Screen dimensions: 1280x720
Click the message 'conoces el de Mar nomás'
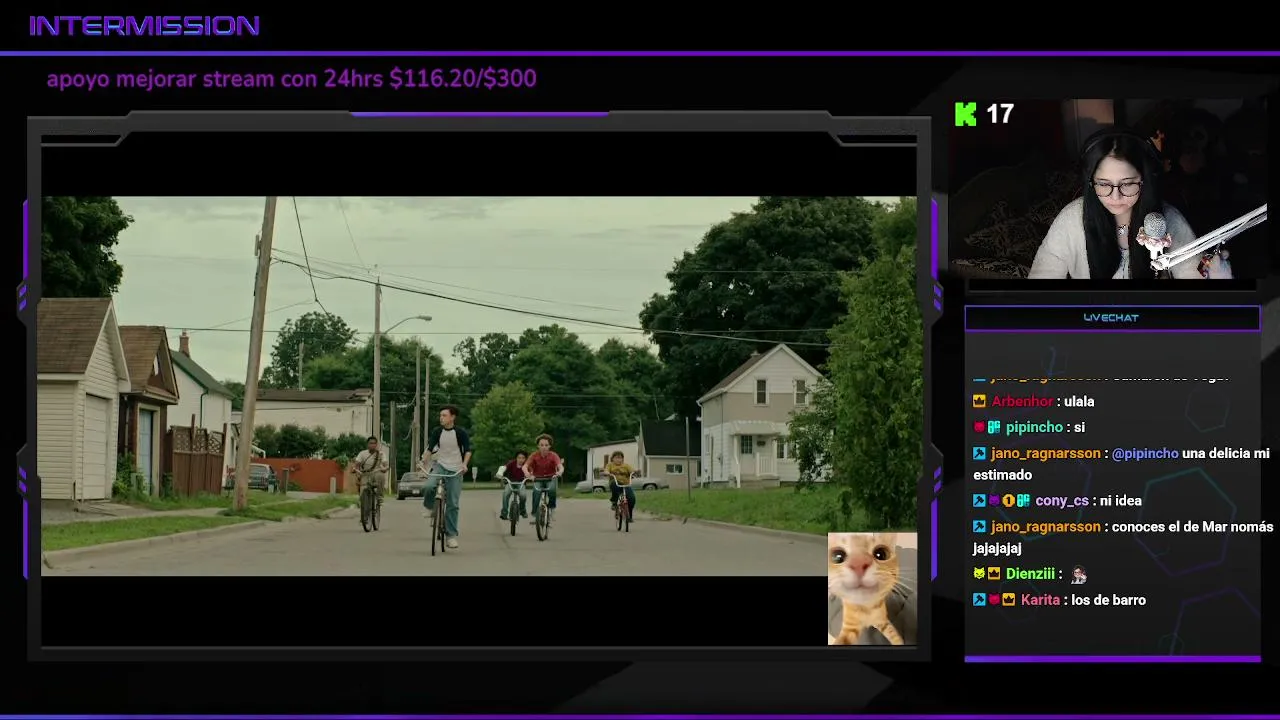click(1193, 527)
